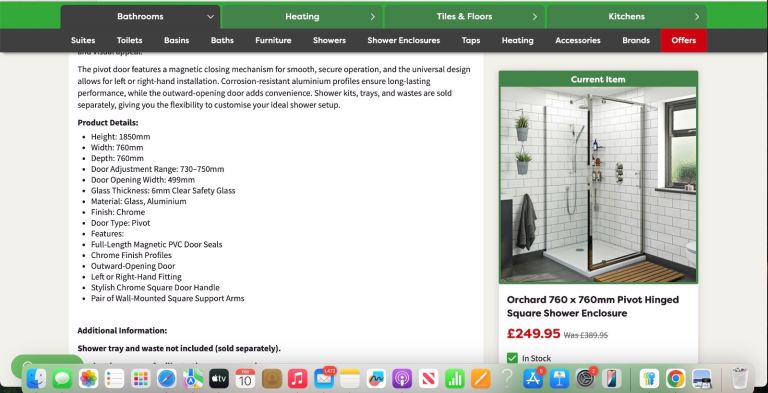Open Orchard 760 x 760mm product title
768x393 pixels.
593,306
